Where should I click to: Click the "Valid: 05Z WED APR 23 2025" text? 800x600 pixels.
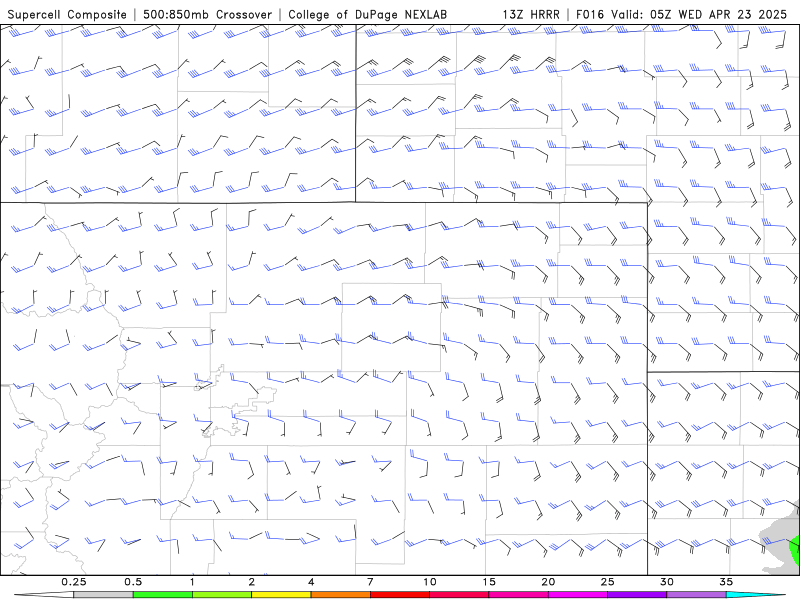pyautogui.click(x=697, y=14)
